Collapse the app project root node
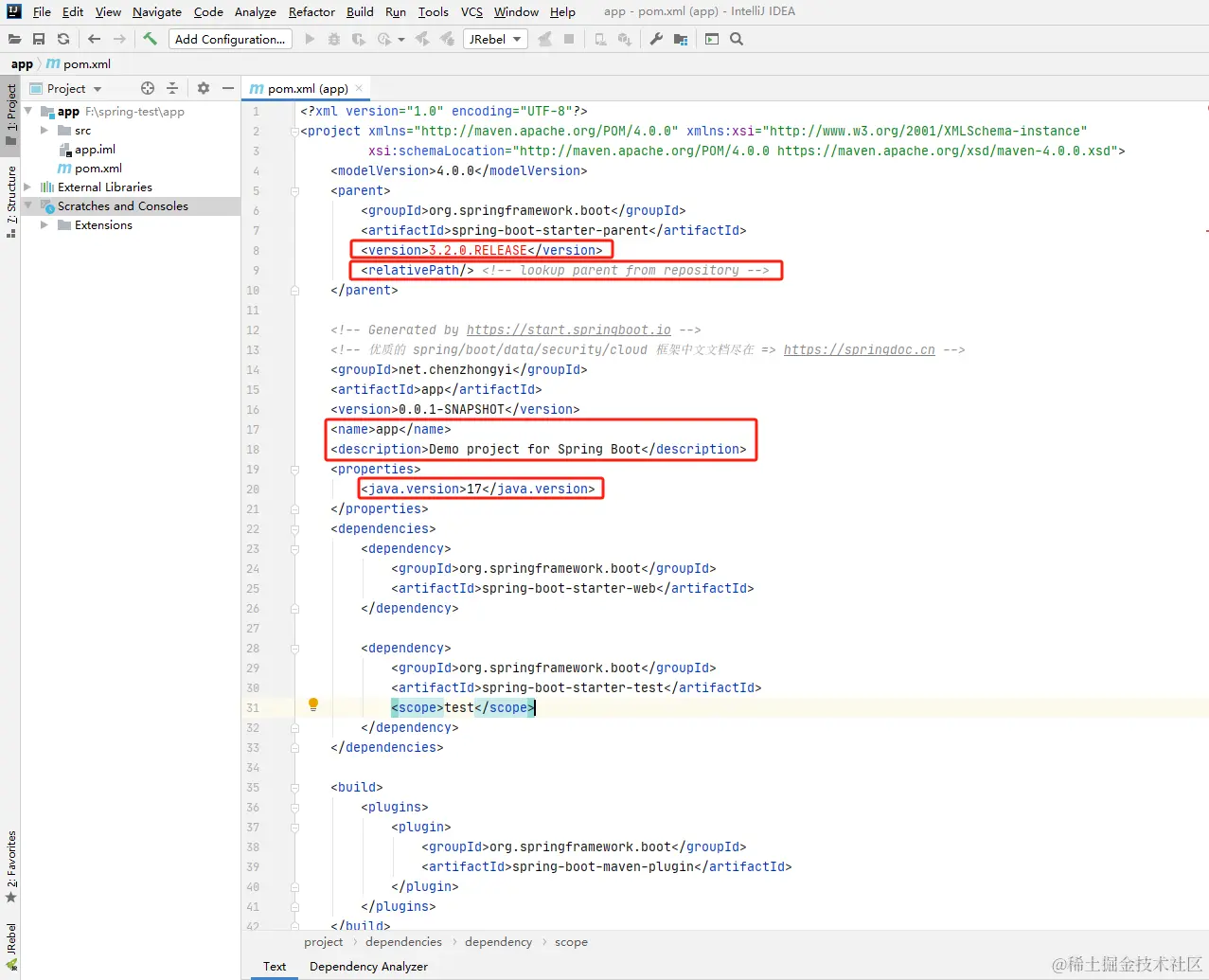Image resolution: width=1209 pixels, height=980 pixels. pyautogui.click(x=28, y=111)
